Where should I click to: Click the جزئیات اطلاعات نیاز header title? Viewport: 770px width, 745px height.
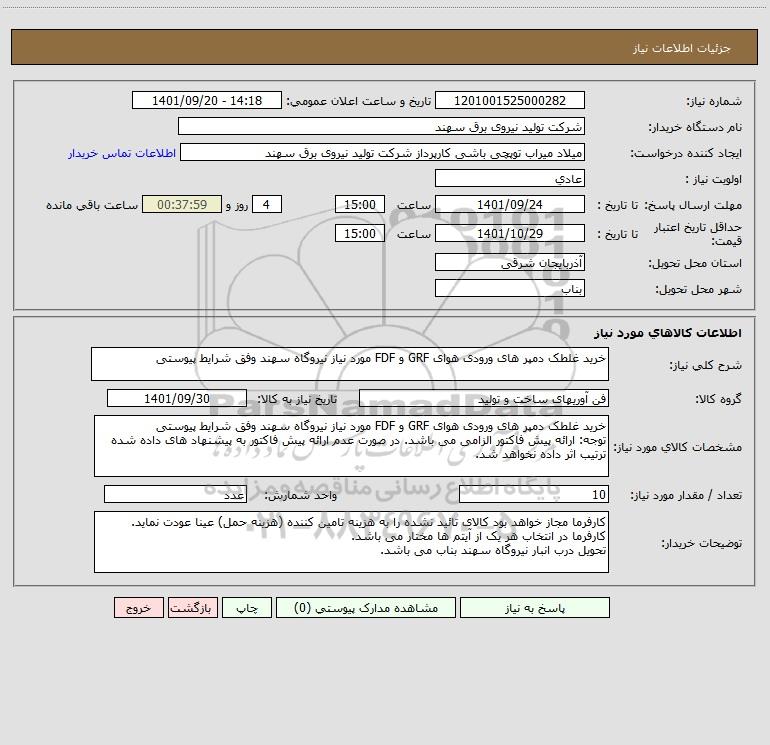point(682,48)
